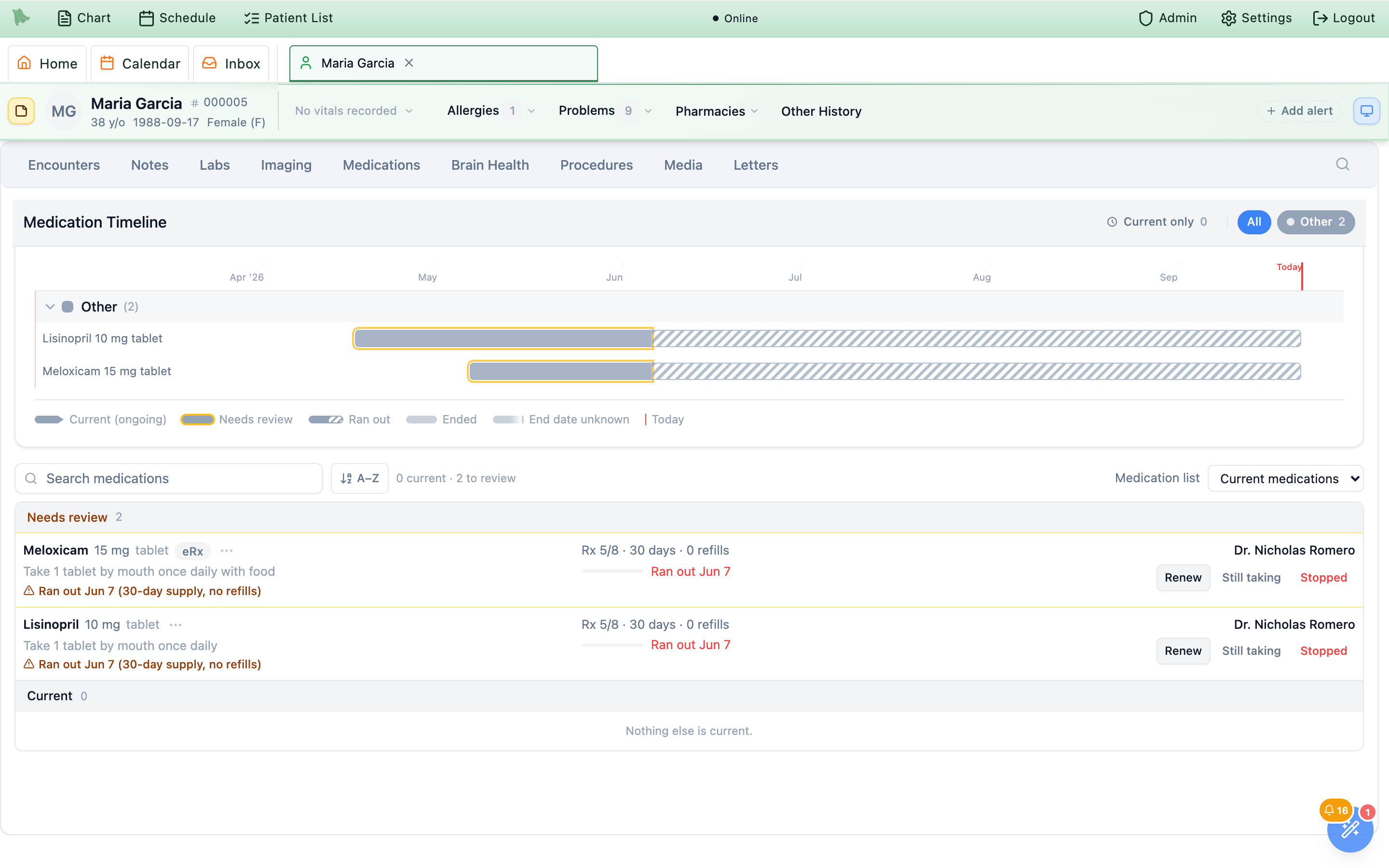Open Meloxicam more-options ellipsis

[x=227, y=551]
